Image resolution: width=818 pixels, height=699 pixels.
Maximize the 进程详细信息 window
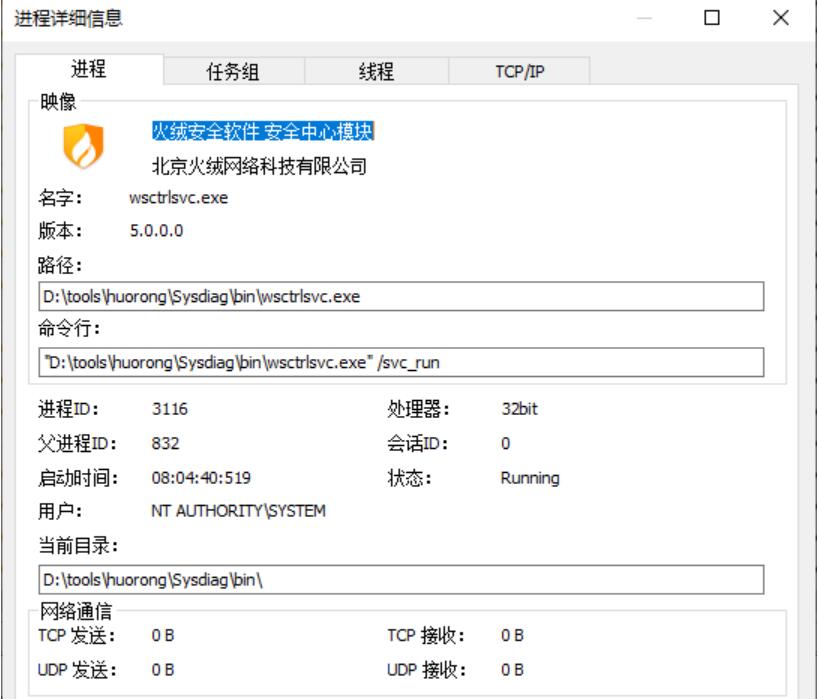tap(712, 18)
